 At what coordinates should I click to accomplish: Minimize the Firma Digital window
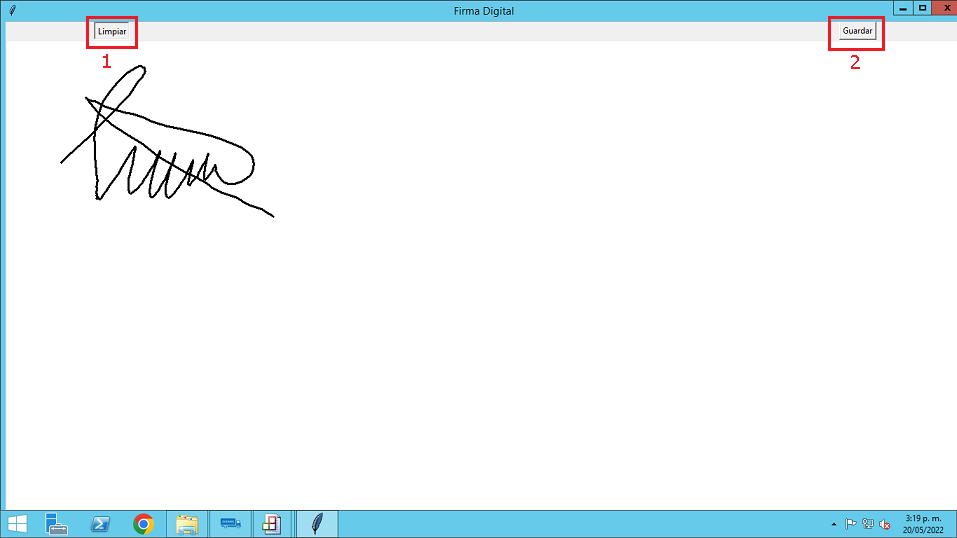click(903, 8)
